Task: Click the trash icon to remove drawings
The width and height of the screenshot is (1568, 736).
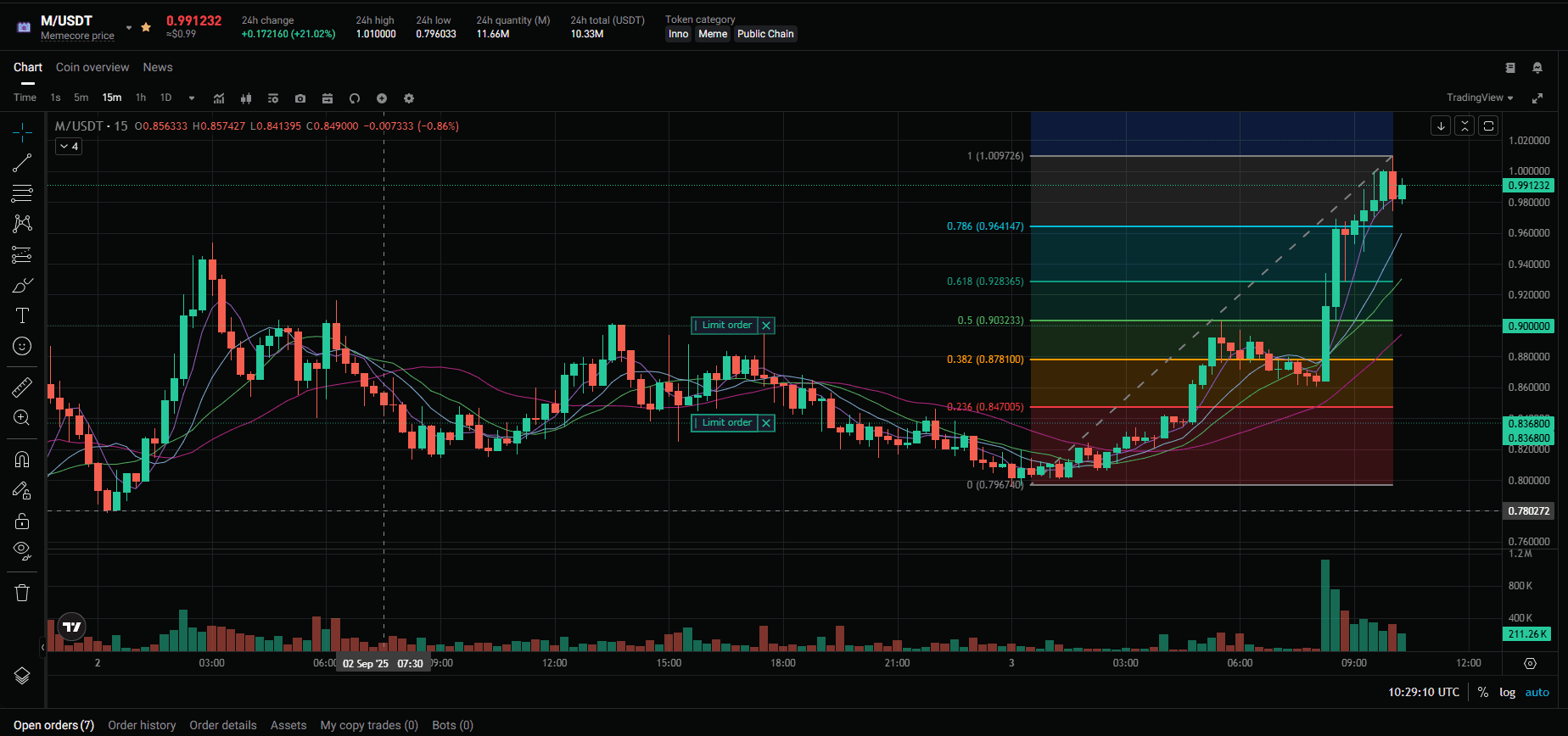Action: [x=22, y=593]
